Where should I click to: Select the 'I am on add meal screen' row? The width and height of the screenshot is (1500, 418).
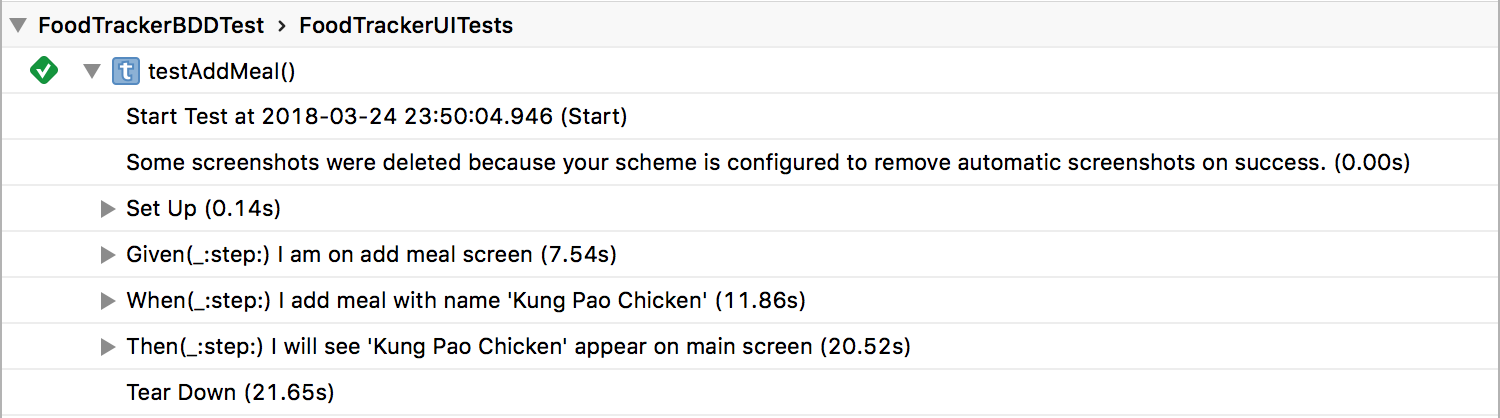(x=750, y=255)
